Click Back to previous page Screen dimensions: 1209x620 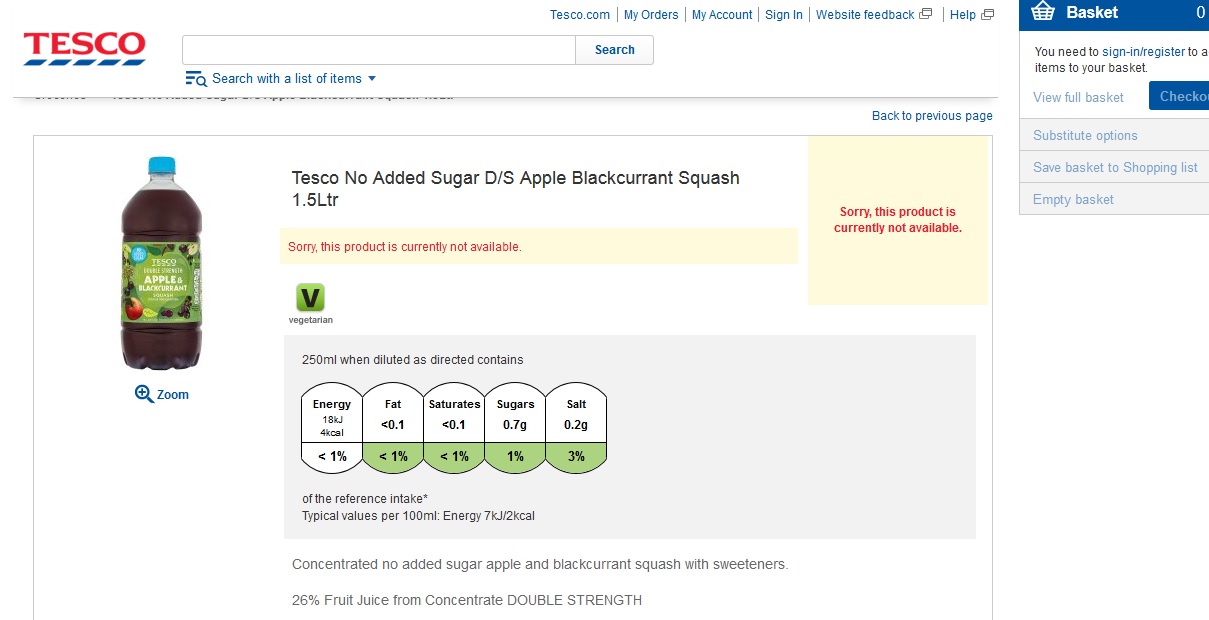pyautogui.click(x=932, y=116)
